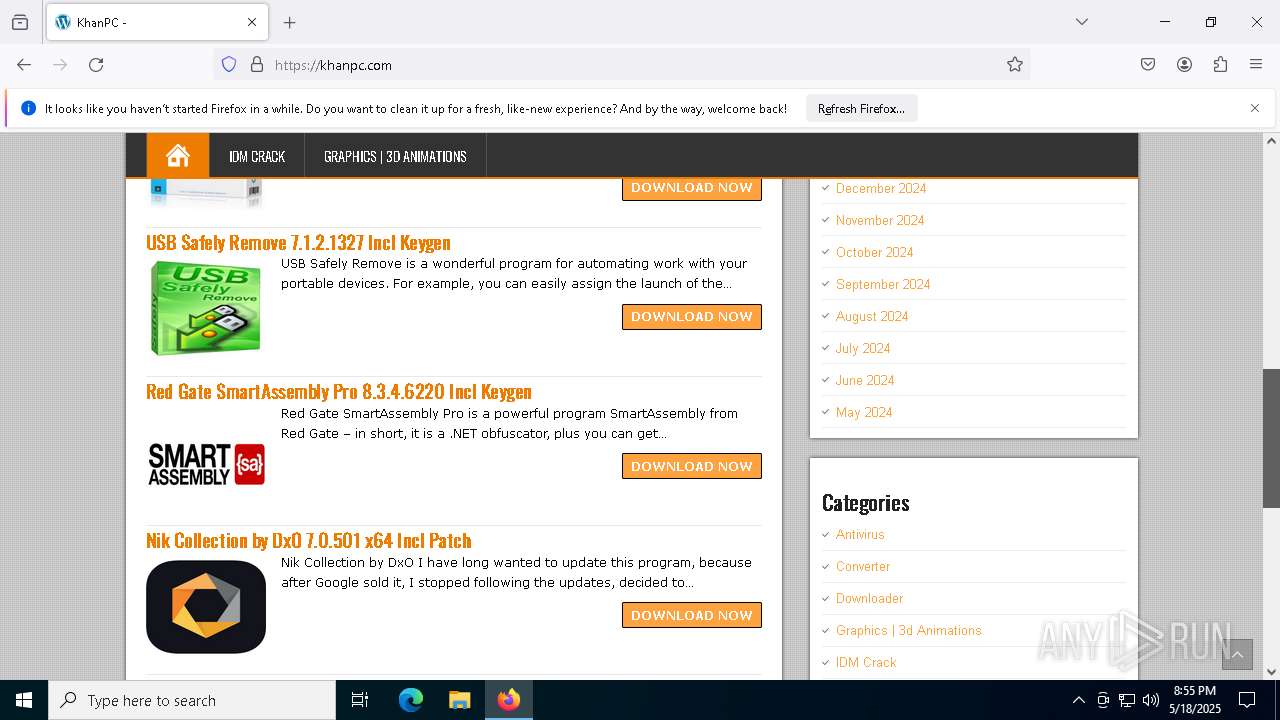Viewport: 1280px width, 720px height.
Task: Open the Extensions puzzle icon
Action: coord(1220,65)
